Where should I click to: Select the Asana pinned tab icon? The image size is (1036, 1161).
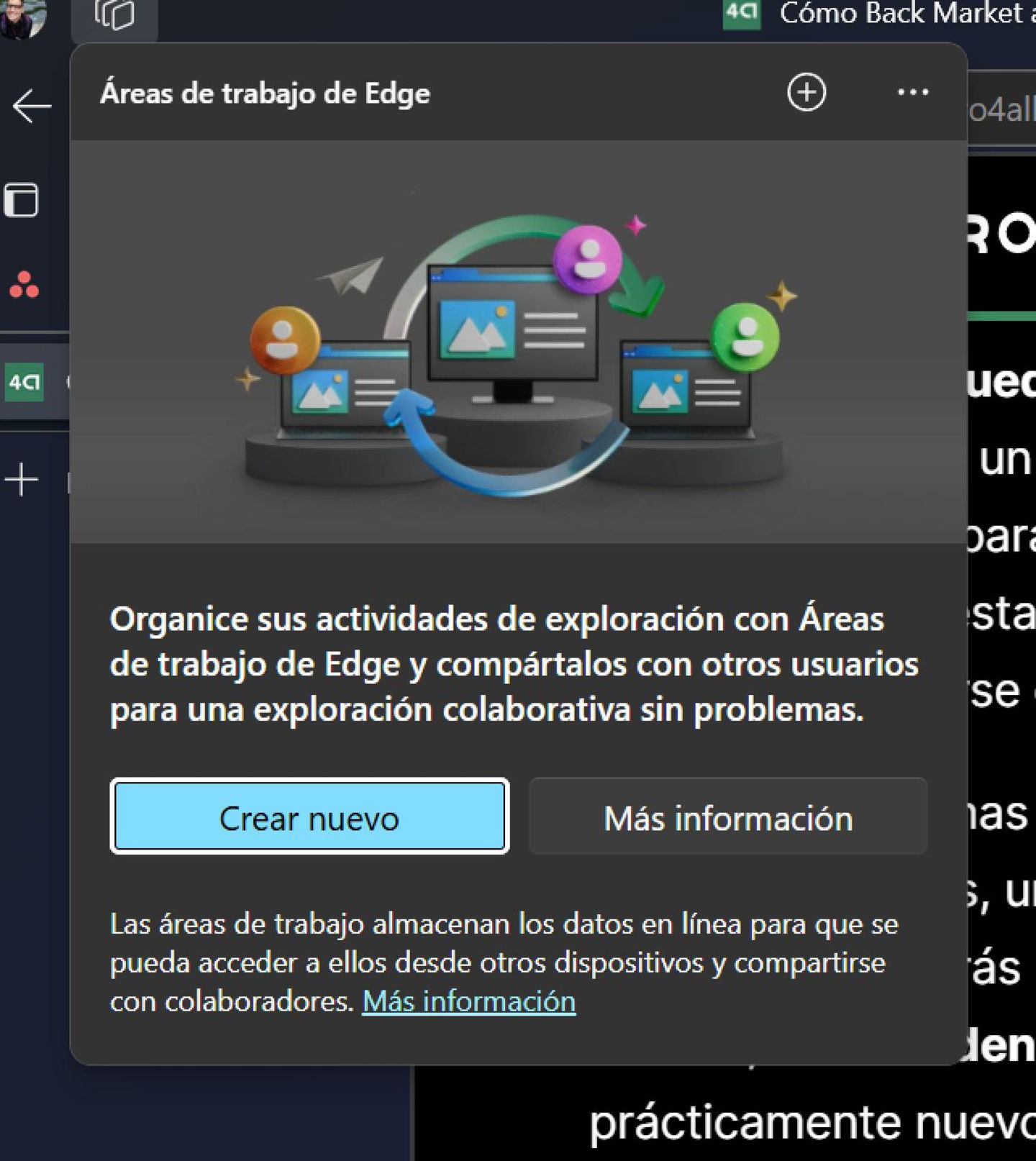24,285
